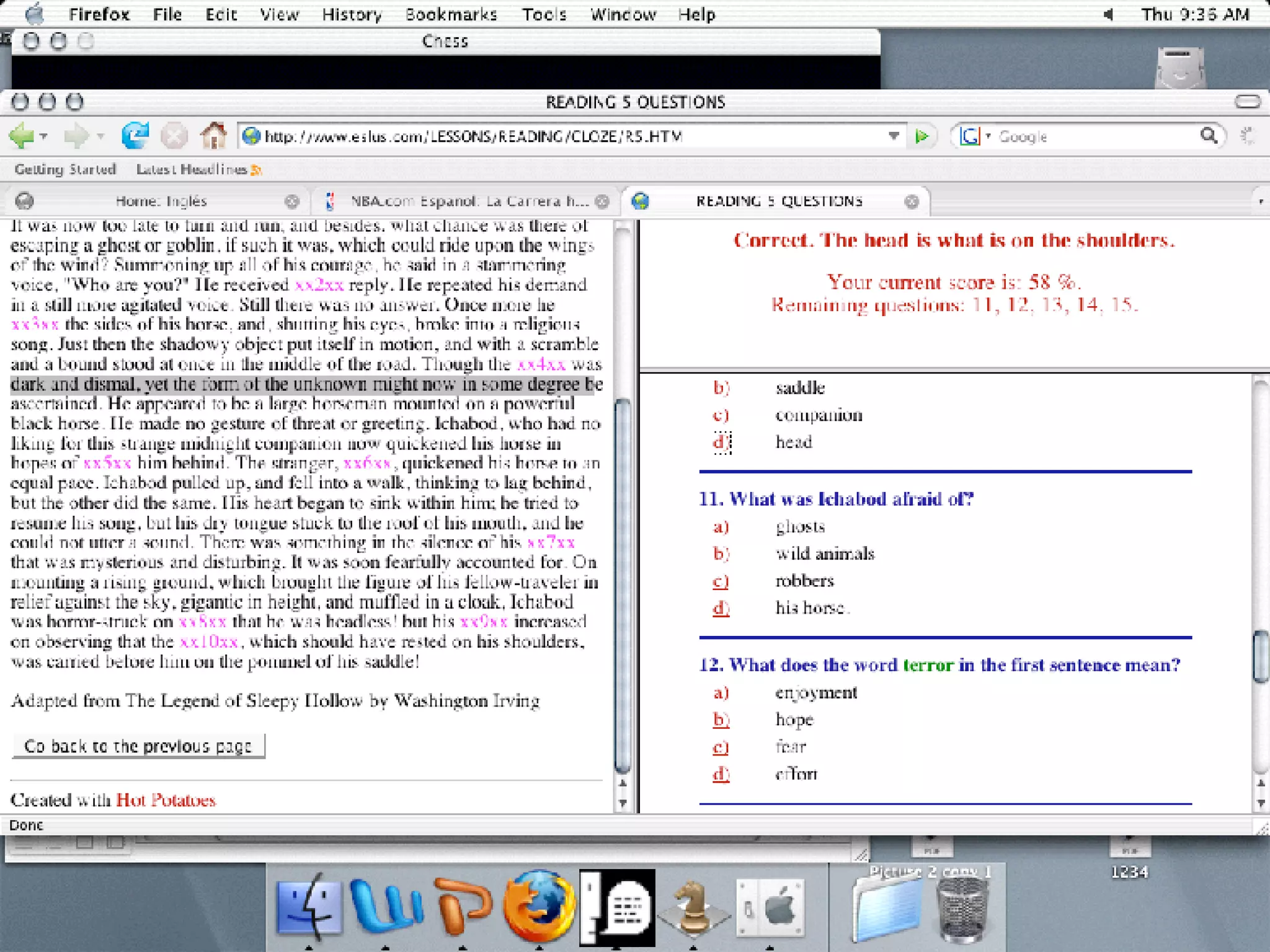Click the Microsoft Word Dock icon
The height and width of the screenshot is (952, 1270).
385,907
